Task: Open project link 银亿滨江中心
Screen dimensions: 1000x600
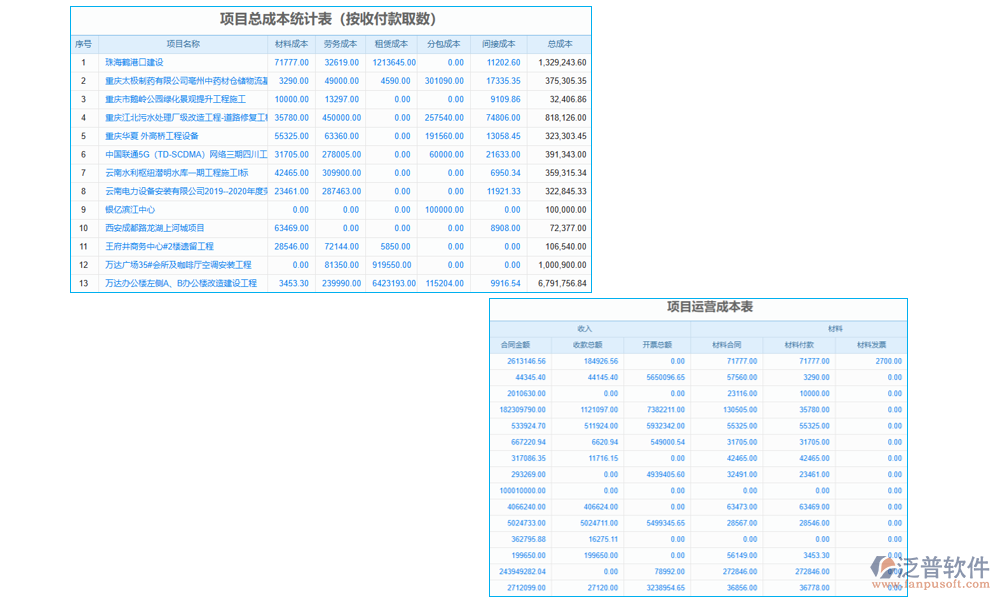Action: (x=130, y=210)
